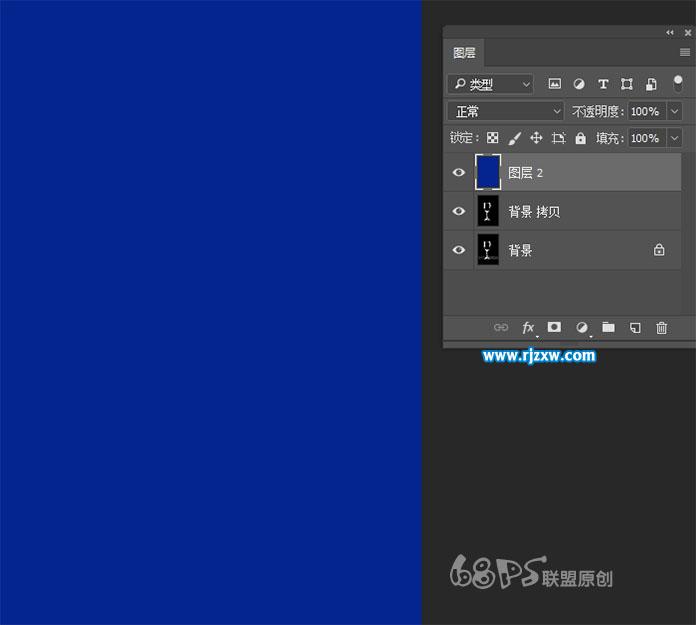Toggle the layer filtering on/off switch
696x625 pixels.
click(x=678, y=83)
